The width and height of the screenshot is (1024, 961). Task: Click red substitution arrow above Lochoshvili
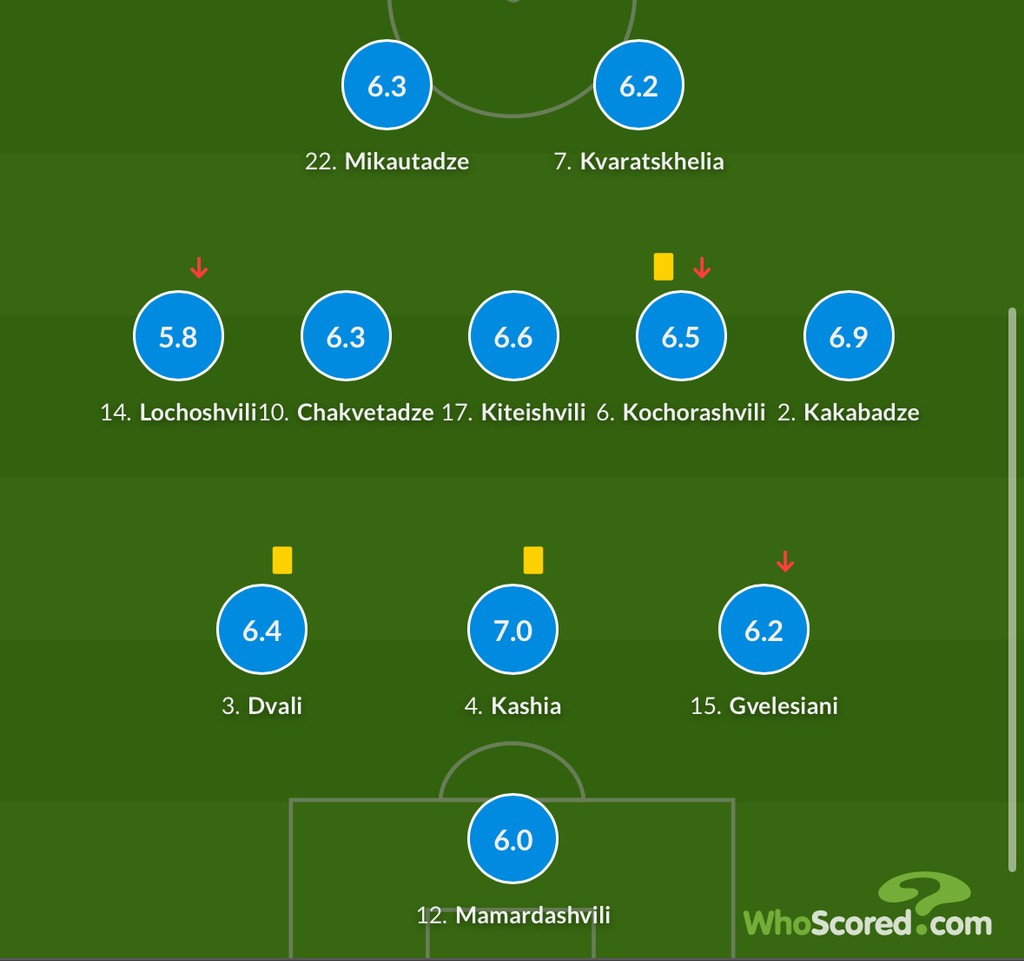(x=199, y=267)
